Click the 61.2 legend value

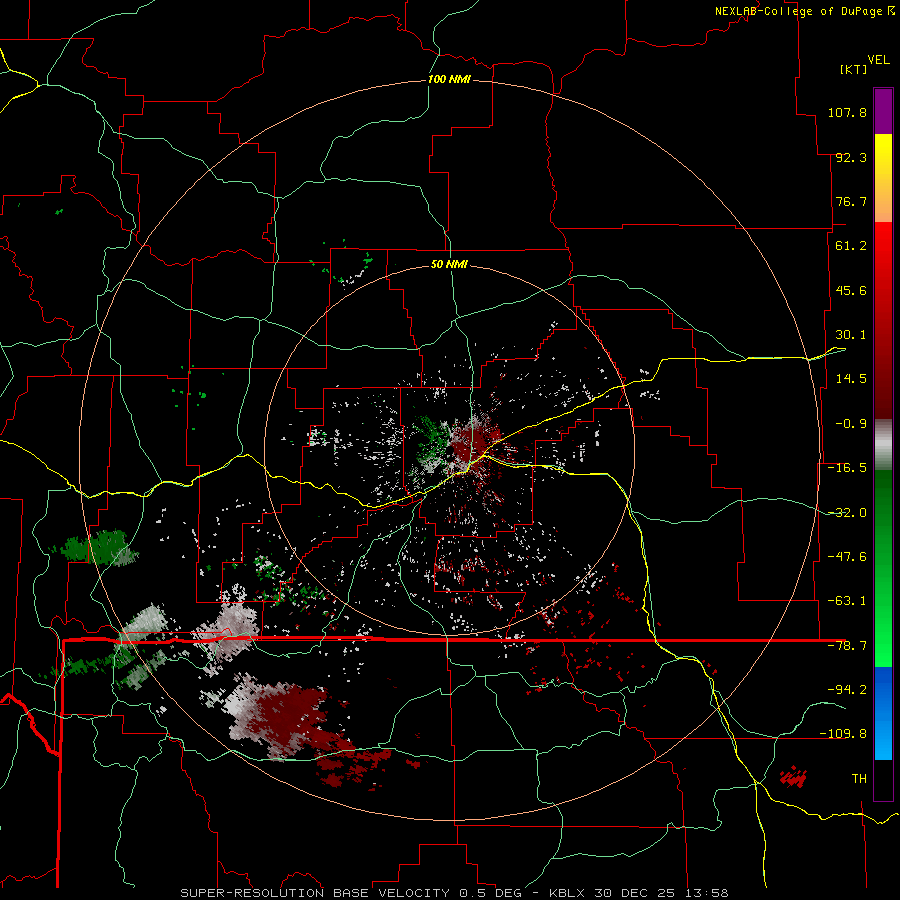(851, 246)
